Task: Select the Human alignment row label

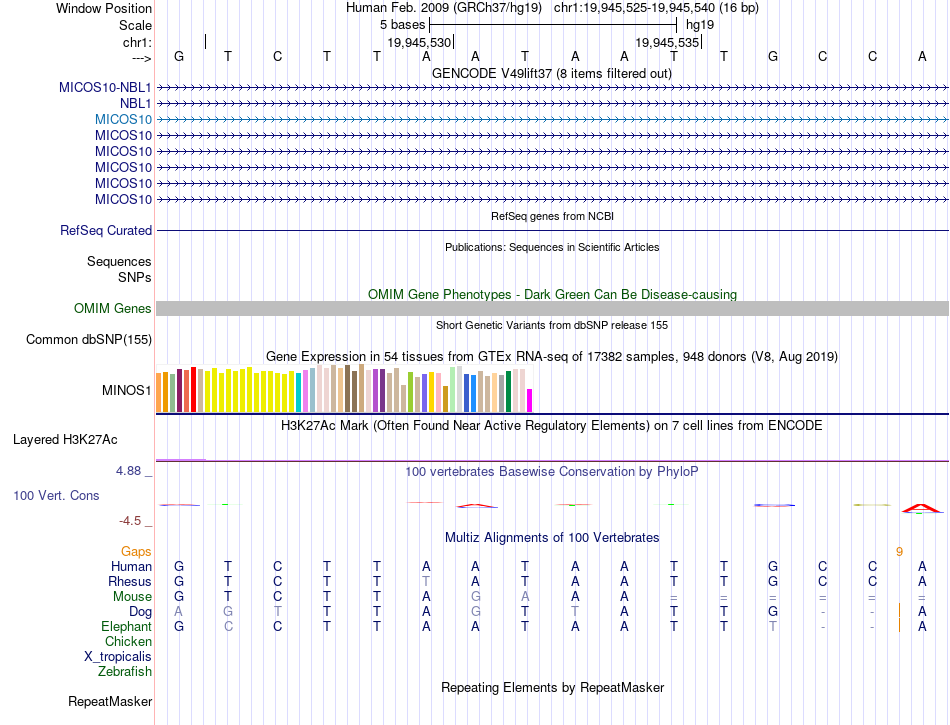Action: [131, 566]
